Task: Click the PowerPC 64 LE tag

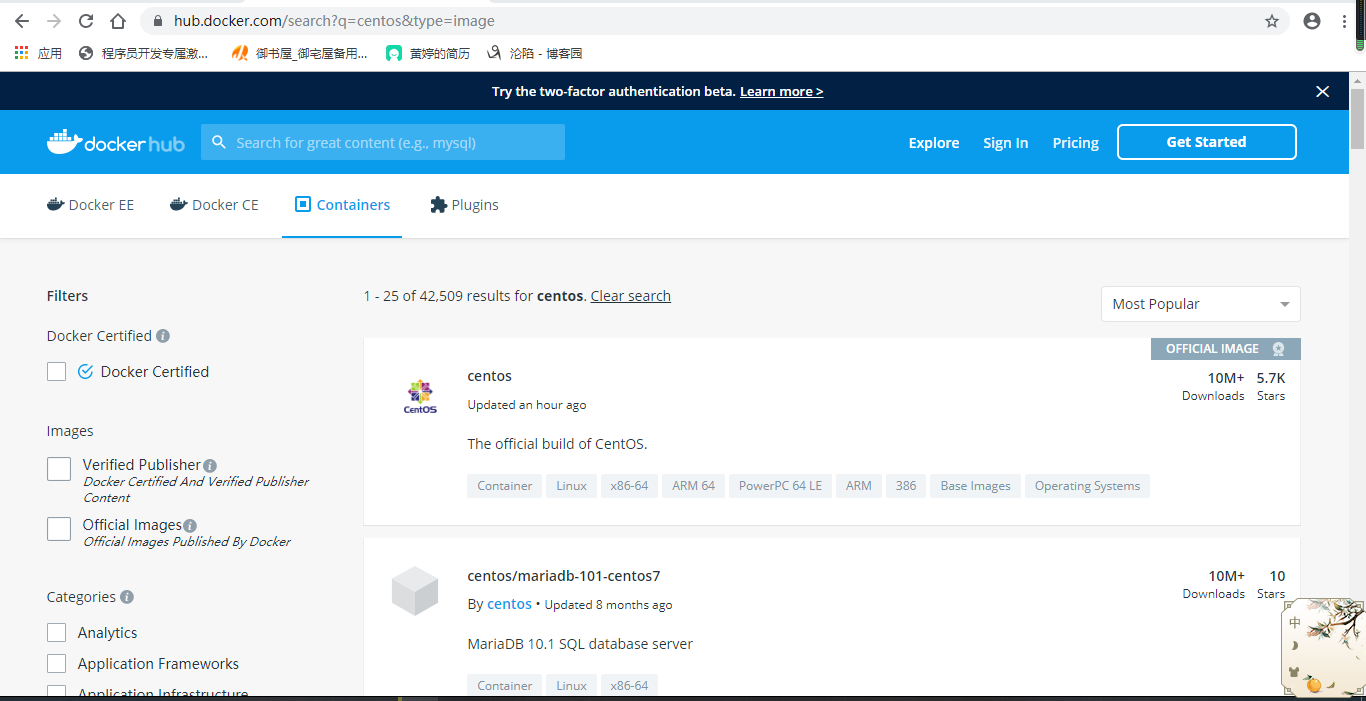Action: (x=780, y=486)
